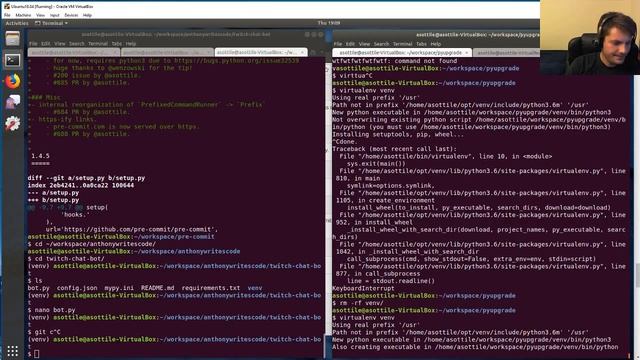Switch to first tab in left terminal

[74, 52]
